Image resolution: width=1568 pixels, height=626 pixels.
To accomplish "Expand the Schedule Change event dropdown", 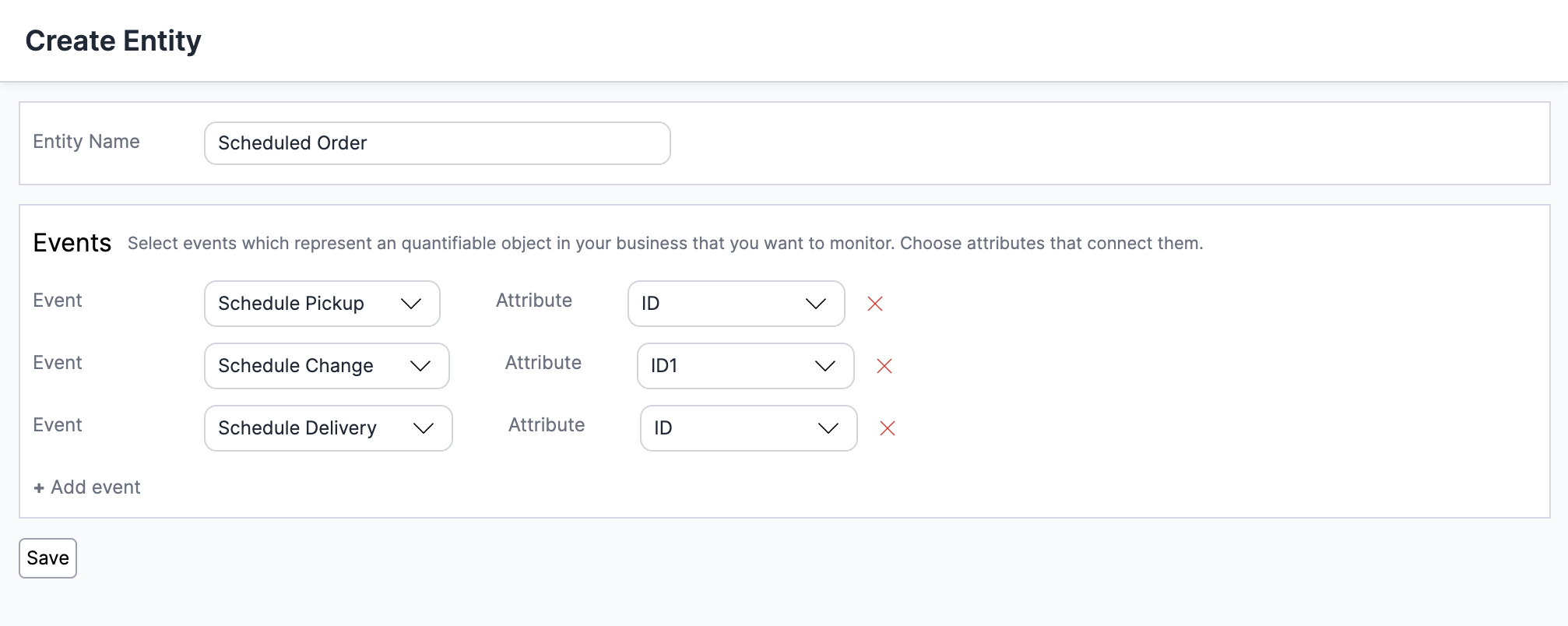I will 326,366.
